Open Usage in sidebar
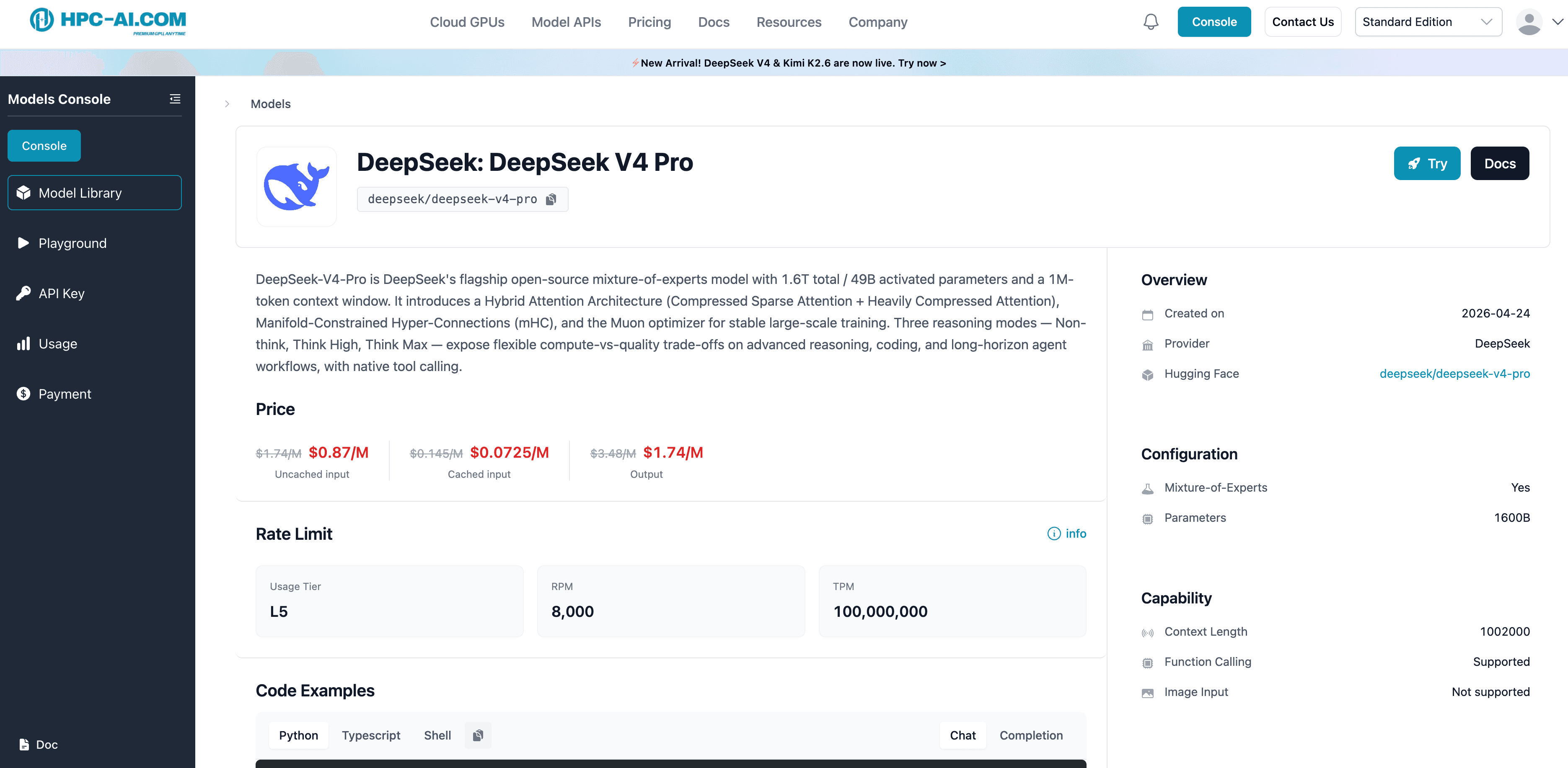The image size is (1568, 768). (94, 343)
